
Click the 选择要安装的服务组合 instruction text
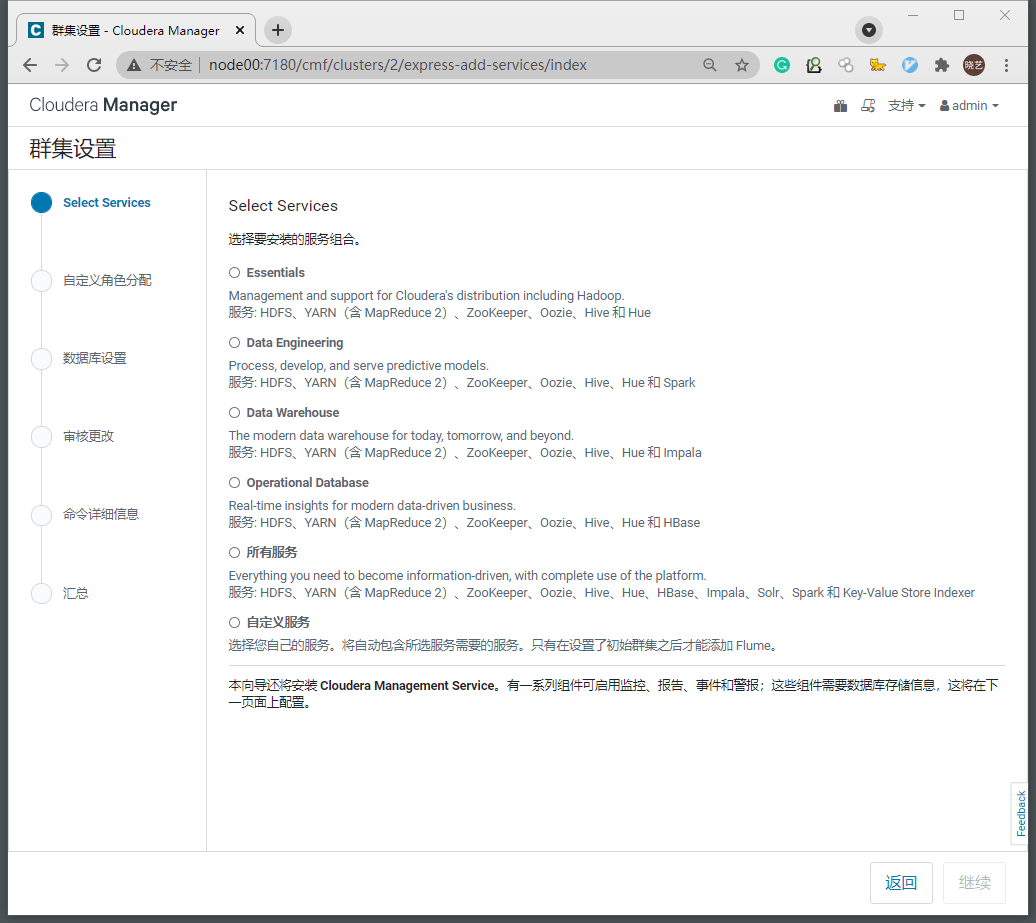pyautogui.click(x=295, y=239)
